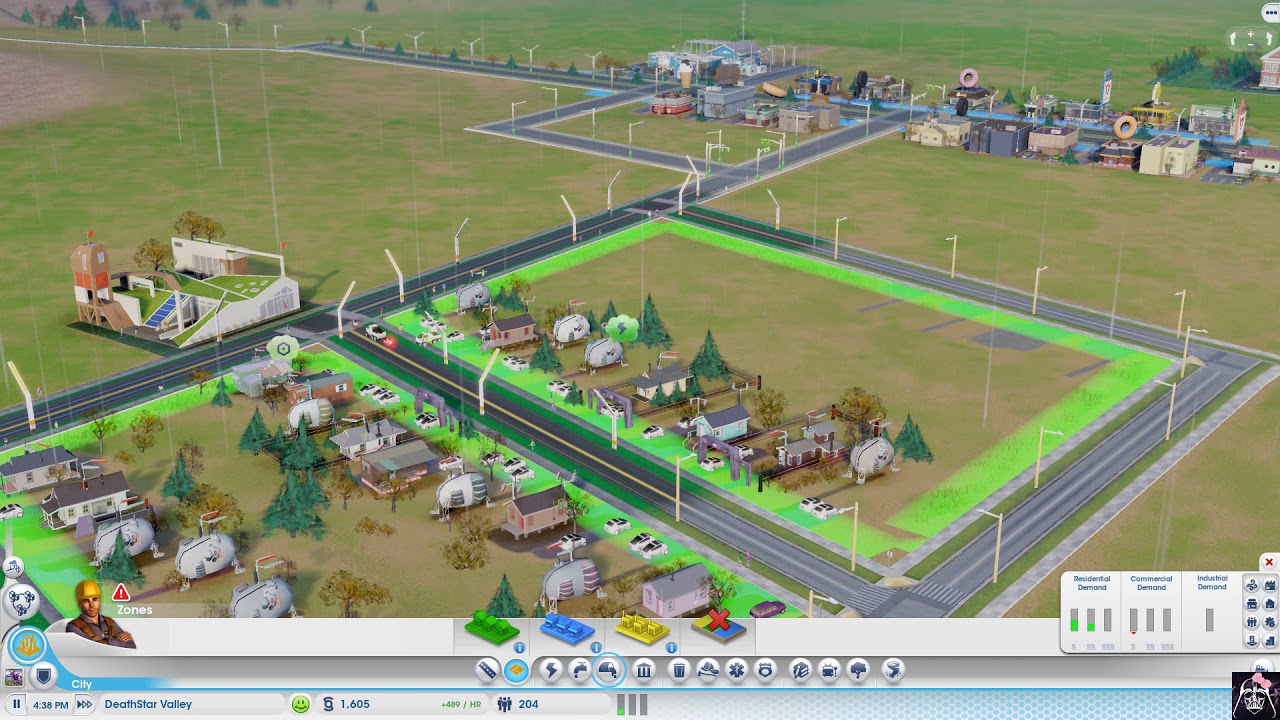Open the Sewage menu

[x=609, y=670]
